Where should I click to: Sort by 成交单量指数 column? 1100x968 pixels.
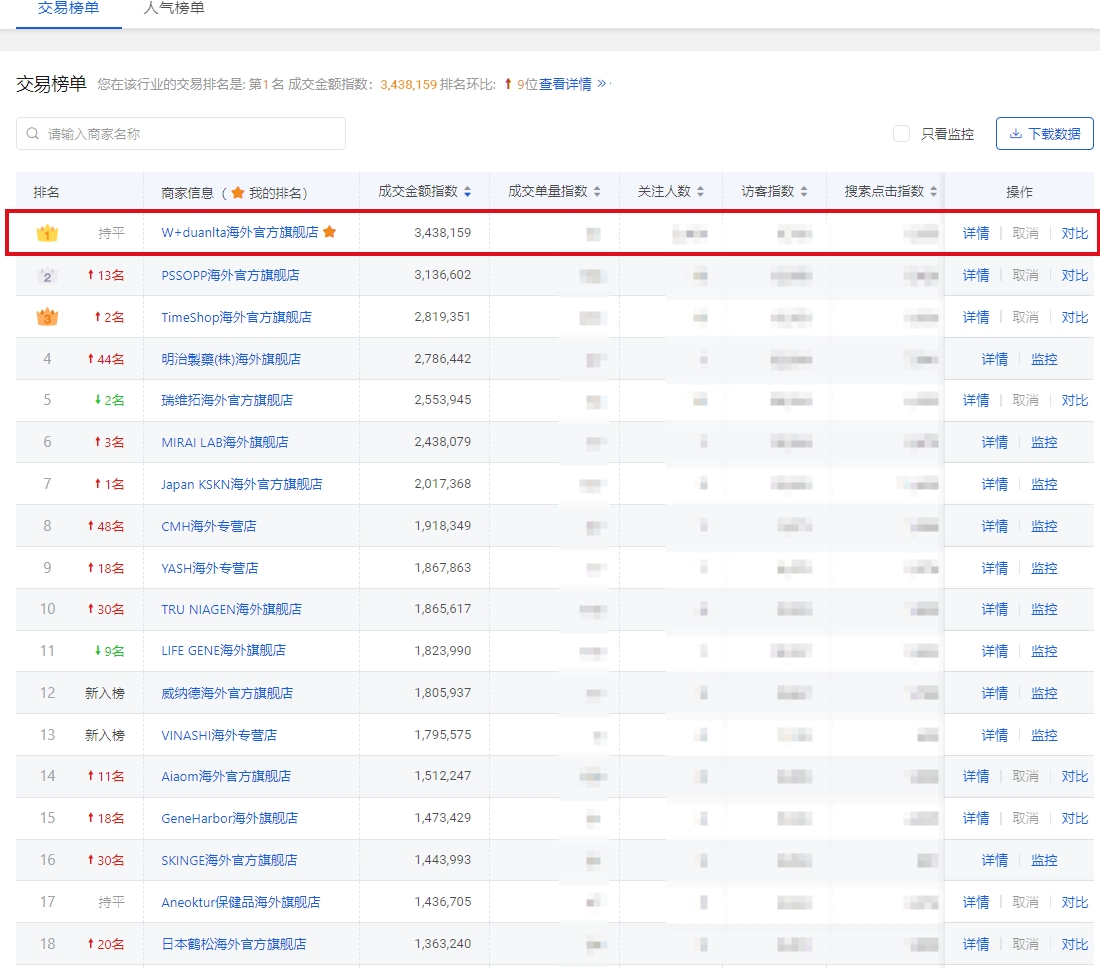coord(597,191)
